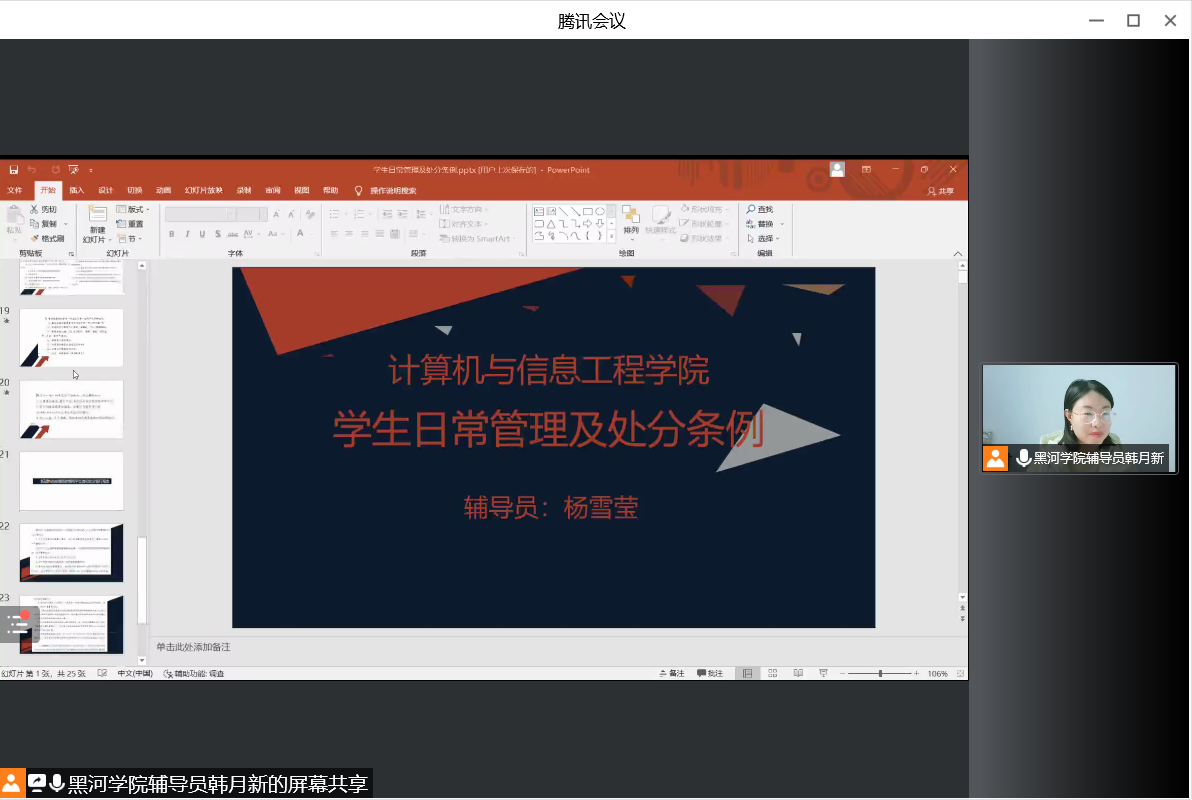Collapse the ribbon with the chevron arrow
Viewport: 1192px width, 800px height.
coord(958,254)
